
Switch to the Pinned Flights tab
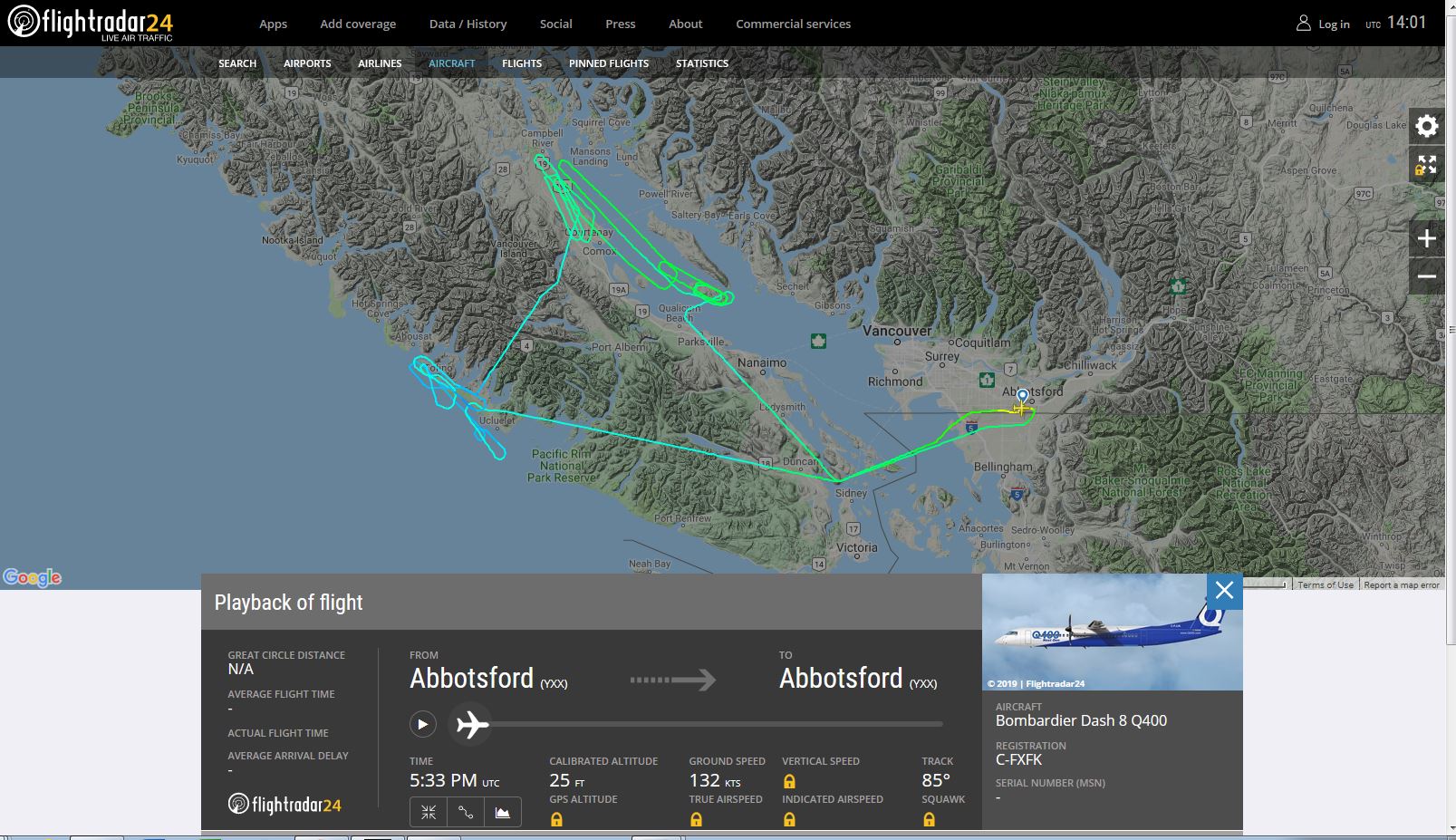tap(609, 63)
